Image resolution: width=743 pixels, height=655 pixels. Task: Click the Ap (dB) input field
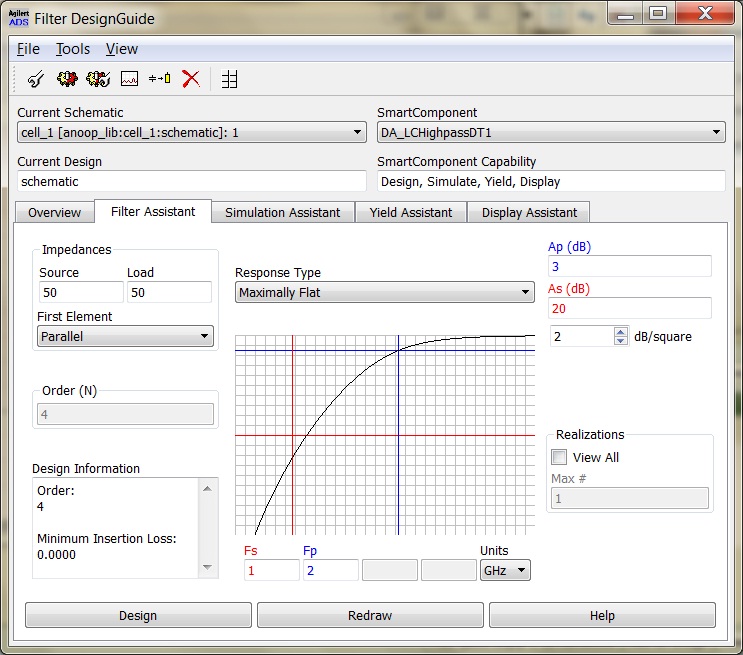pyautogui.click(x=630, y=266)
